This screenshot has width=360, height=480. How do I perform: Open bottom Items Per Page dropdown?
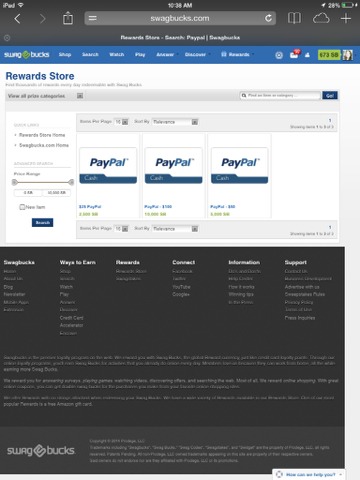point(121,229)
